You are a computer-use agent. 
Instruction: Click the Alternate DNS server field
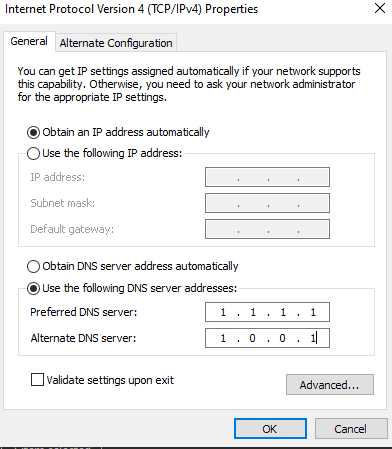tap(267, 338)
